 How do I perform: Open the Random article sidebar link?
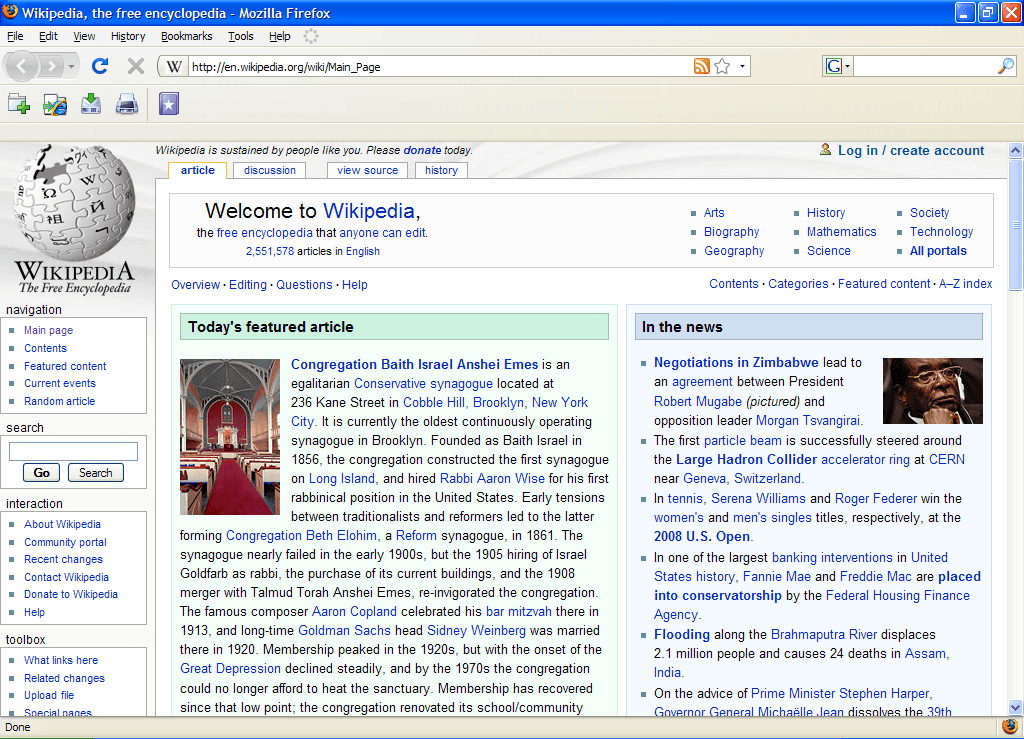point(59,401)
